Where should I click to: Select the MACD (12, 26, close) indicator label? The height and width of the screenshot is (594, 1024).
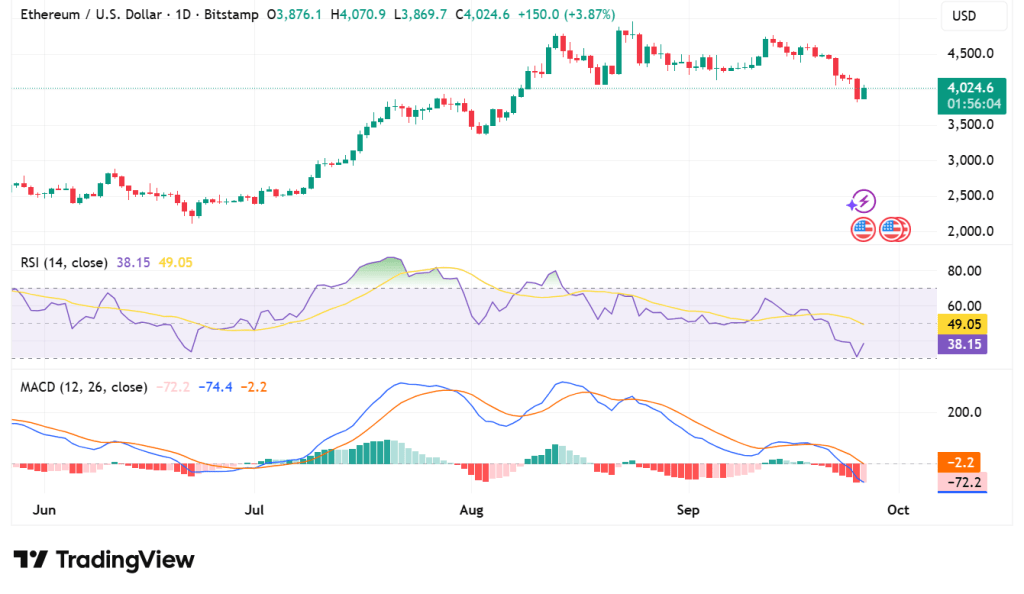tap(84, 387)
